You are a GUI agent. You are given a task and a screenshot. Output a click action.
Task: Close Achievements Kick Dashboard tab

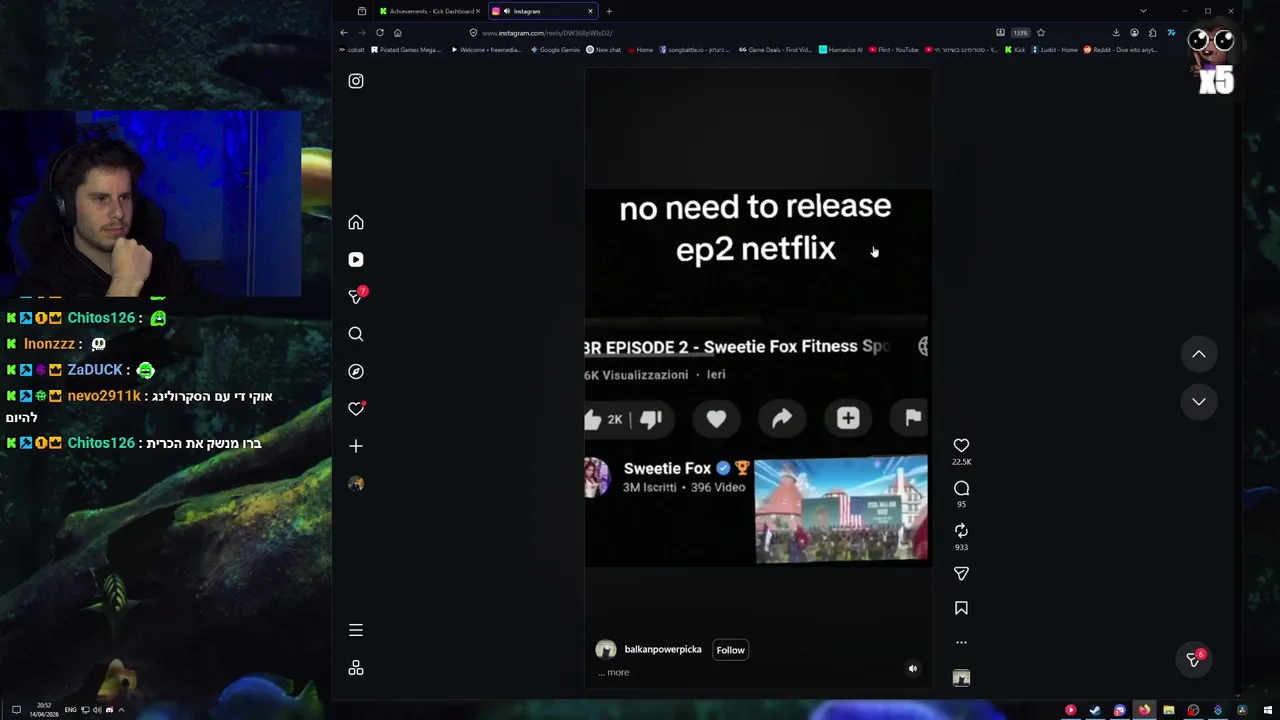478,11
